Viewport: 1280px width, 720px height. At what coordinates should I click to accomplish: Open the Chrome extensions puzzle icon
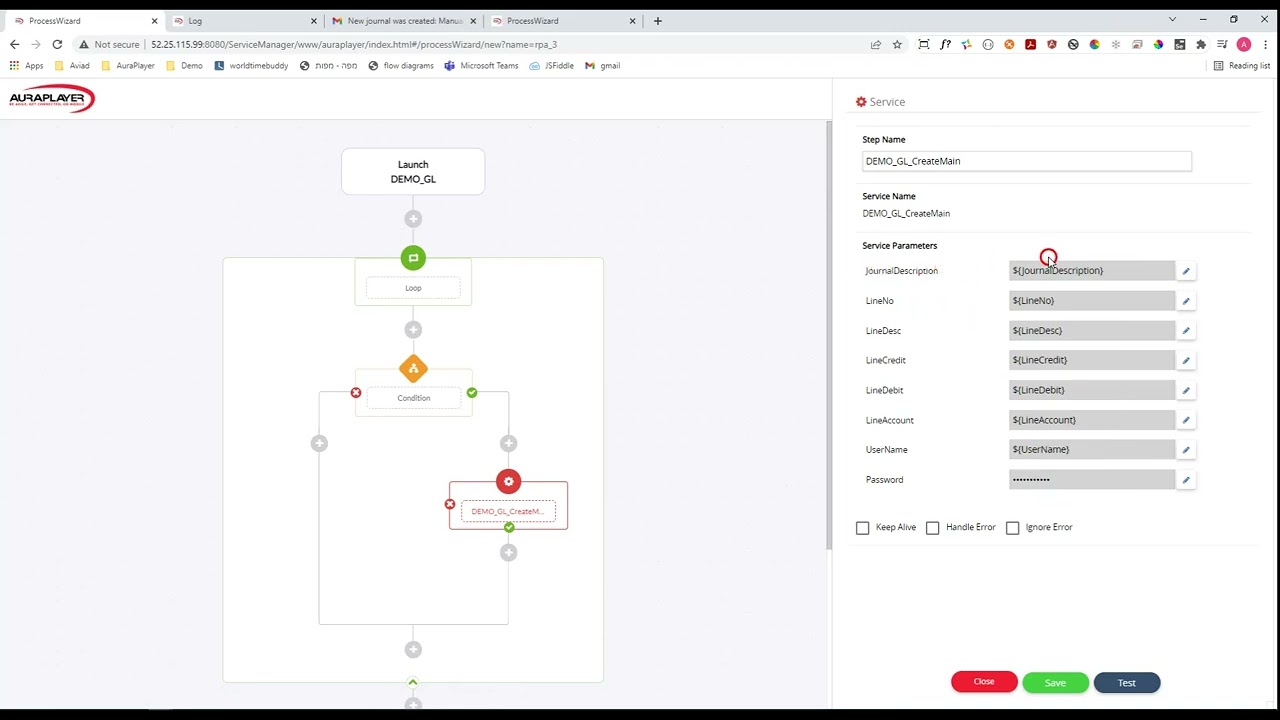[1201, 44]
